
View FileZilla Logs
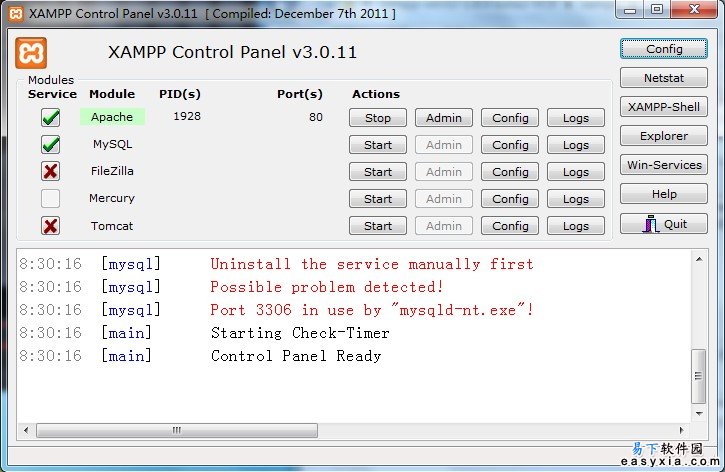click(576, 172)
